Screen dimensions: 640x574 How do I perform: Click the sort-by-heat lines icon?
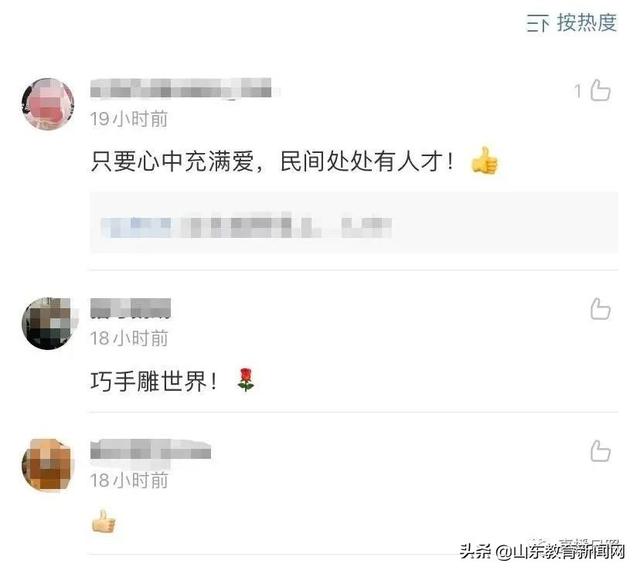pos(538,23)
